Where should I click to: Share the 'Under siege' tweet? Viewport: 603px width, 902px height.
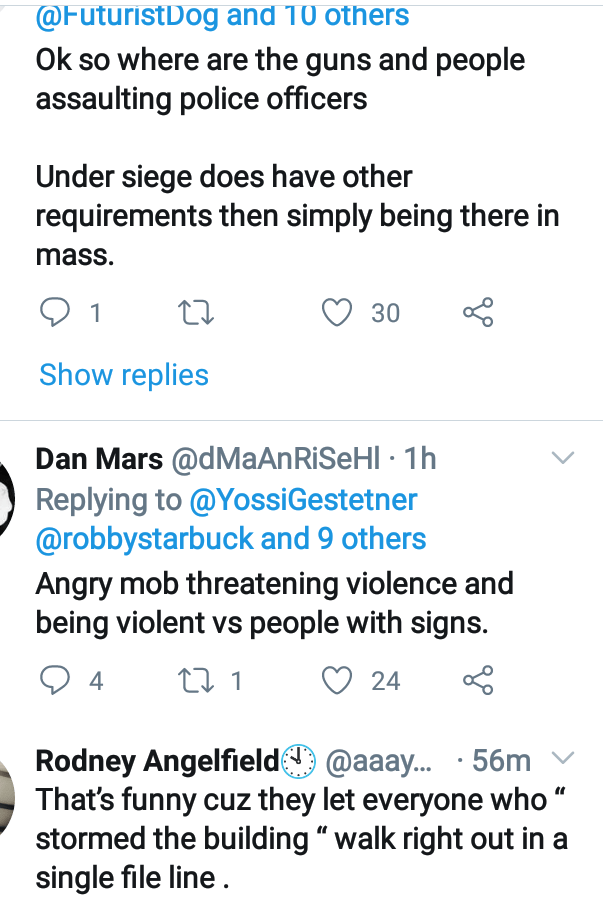click(x=478, y=313)
